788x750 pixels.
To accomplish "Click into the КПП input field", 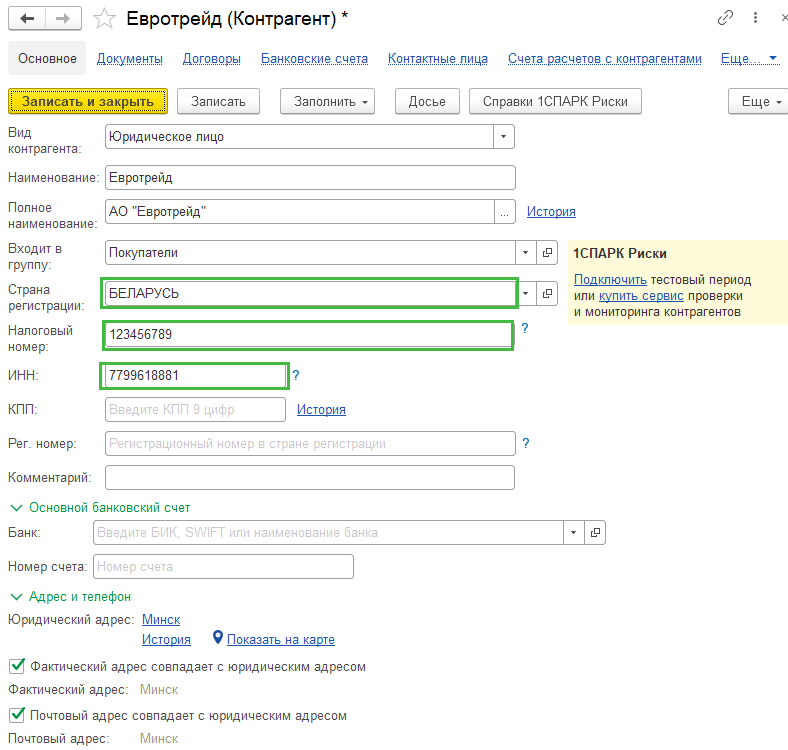I will pyautogui.click(x=195, y=410).
